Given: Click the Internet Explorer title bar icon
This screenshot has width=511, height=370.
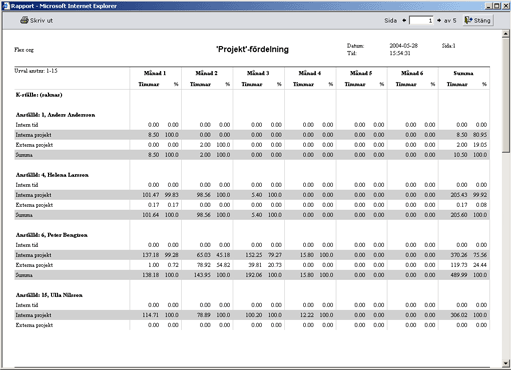Looking at the screenshot, I should pyautogui.click(x=6, y=6).
